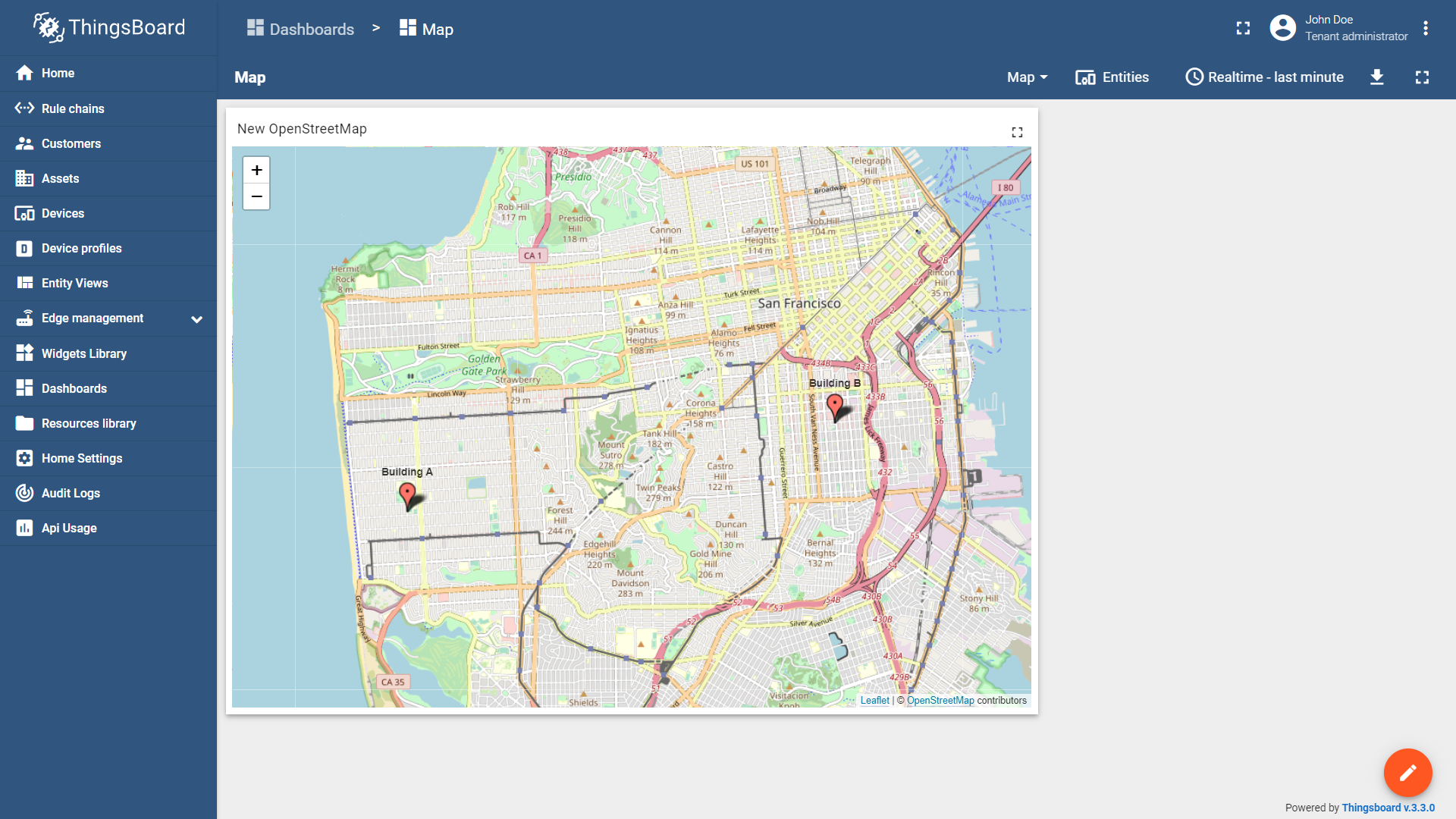This screenshot has width=1456, height=819.
Task: Click the Building B map marker
Action: click(835, 406)
